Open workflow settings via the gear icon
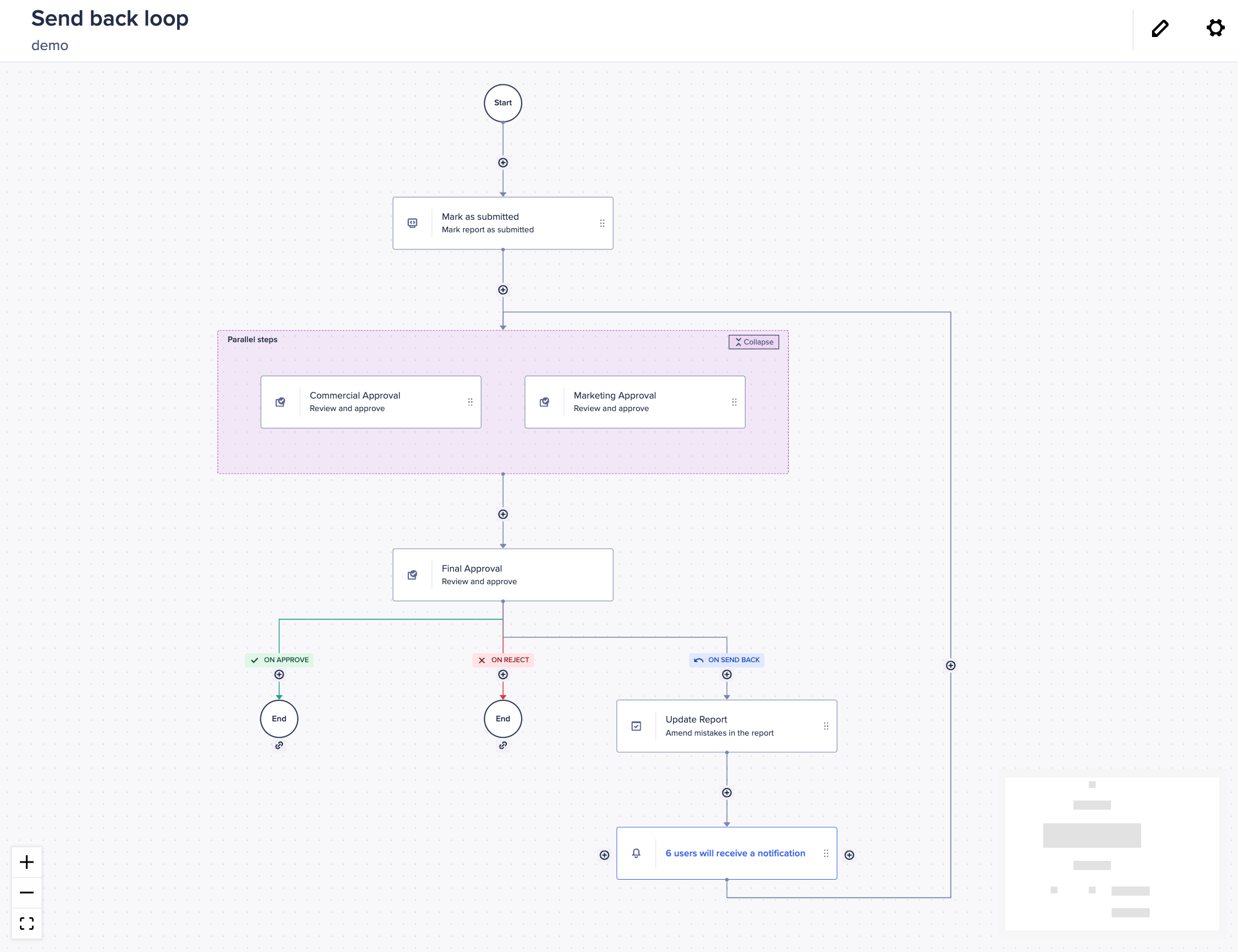 [1215, 27]
